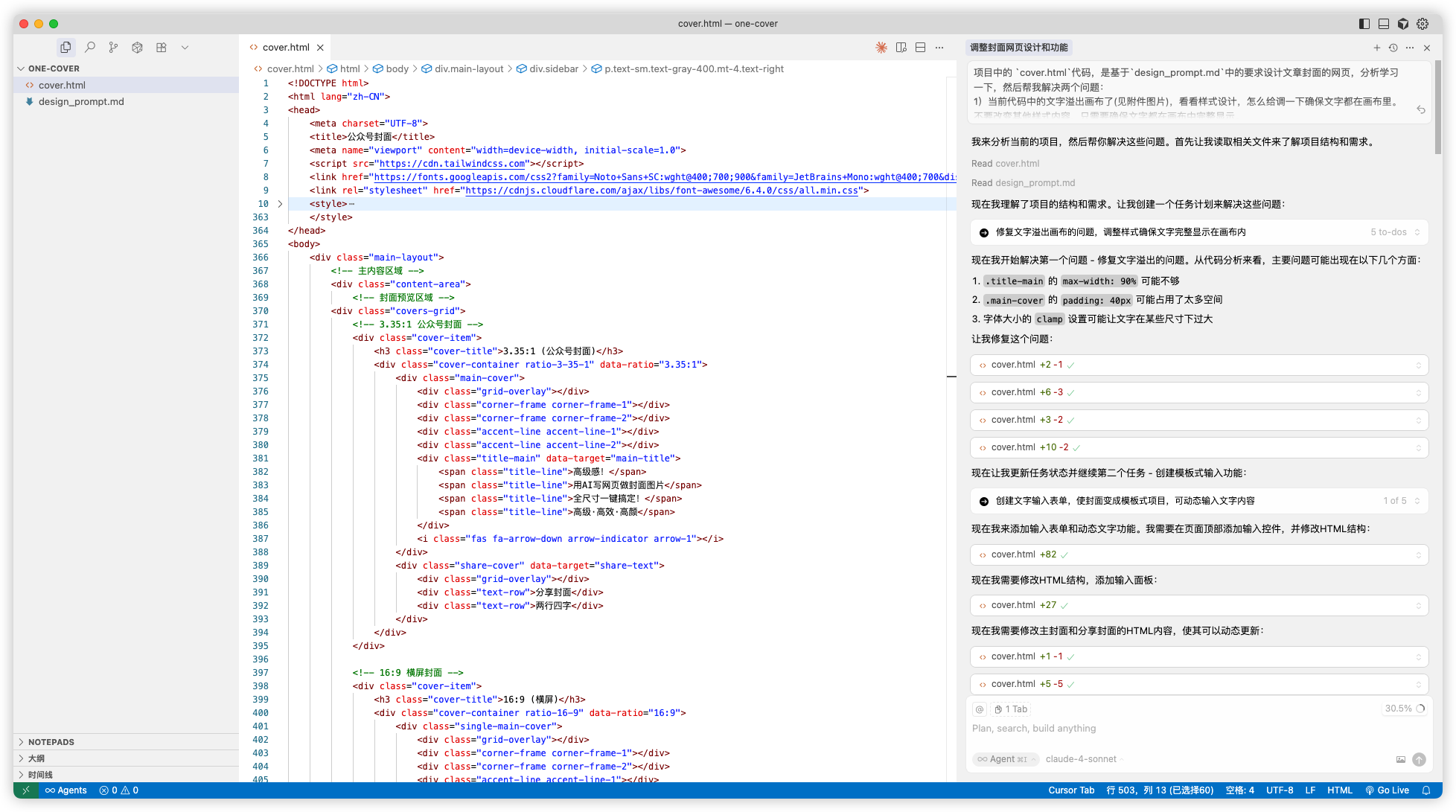
Task: Attach an image with picture icon
Action: (x=1401, y=759)
